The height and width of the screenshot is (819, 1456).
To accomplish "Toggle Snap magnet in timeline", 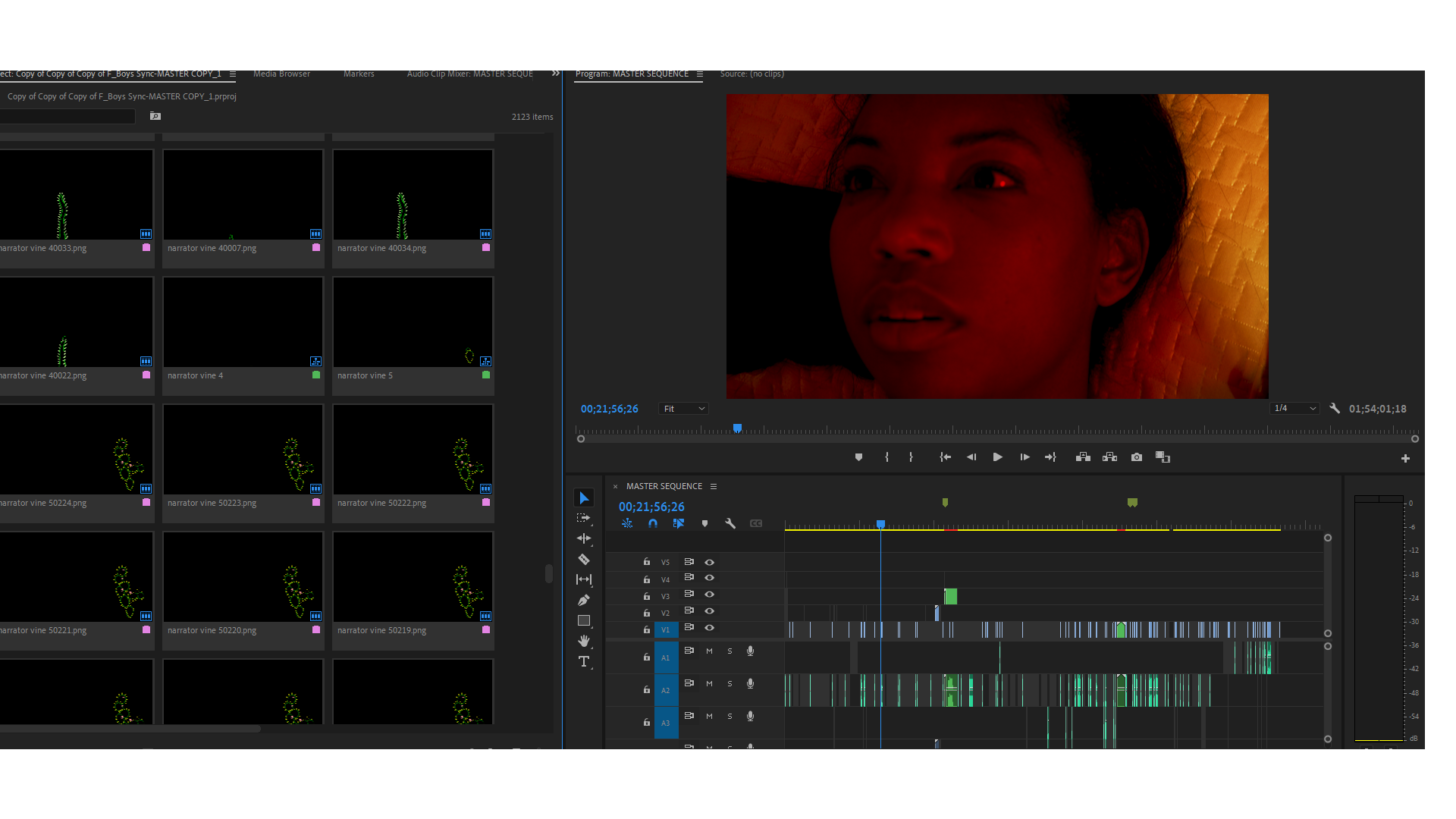I will pyautogui.click(x=653, y=523).
